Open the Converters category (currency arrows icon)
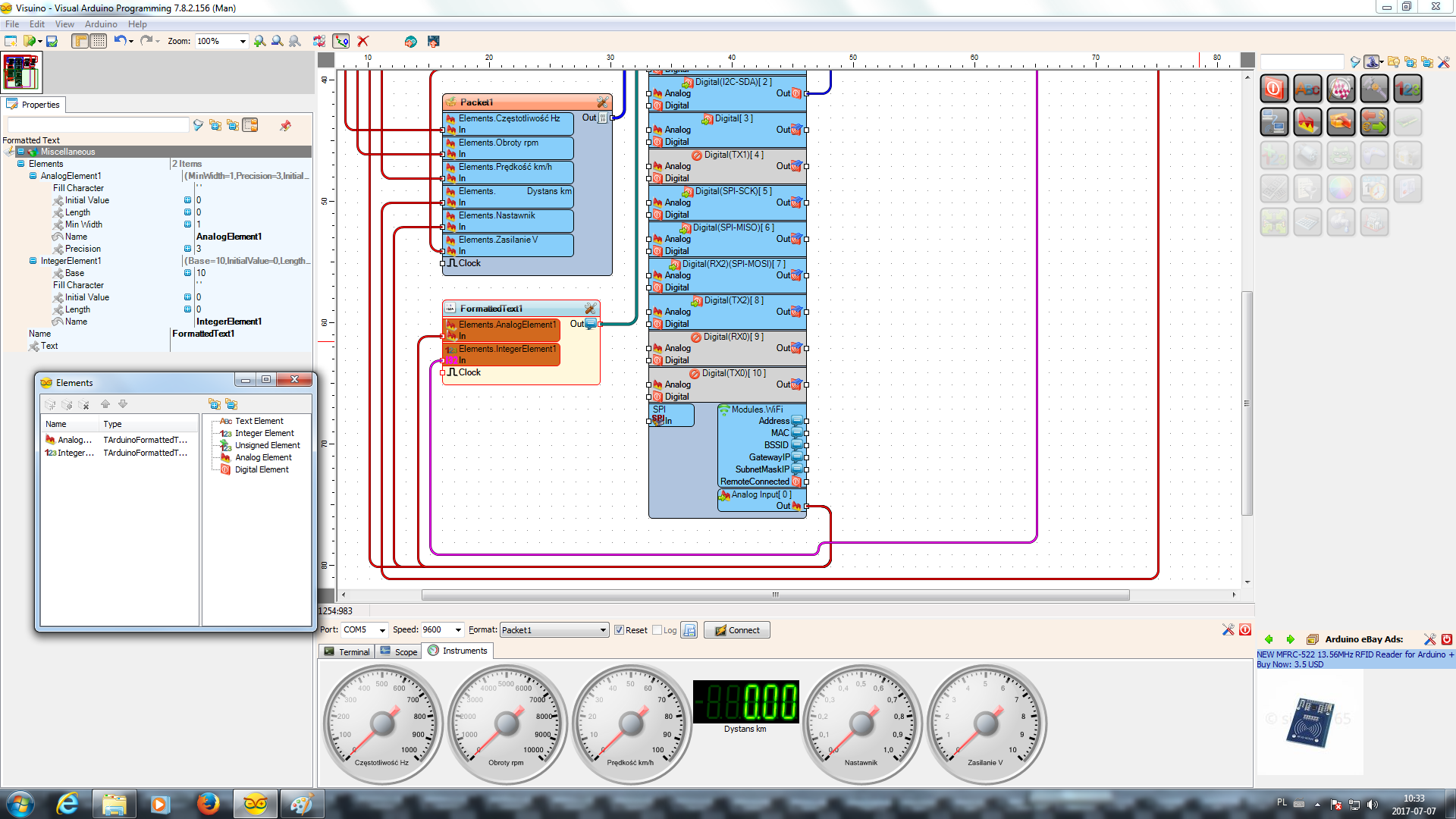Screen dimensions: 1456x819 pyautogui.click(x=1374, y=122)
